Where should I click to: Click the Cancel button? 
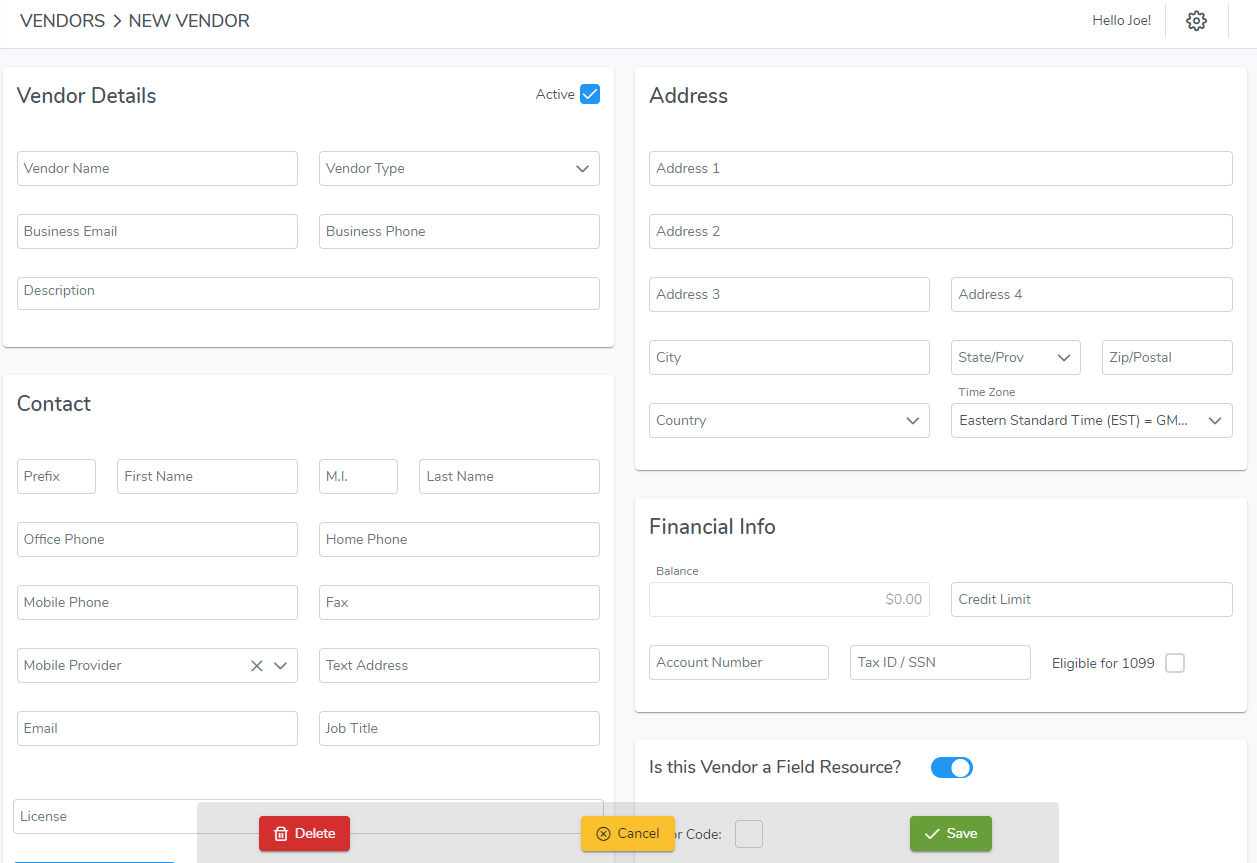point(628,833)
